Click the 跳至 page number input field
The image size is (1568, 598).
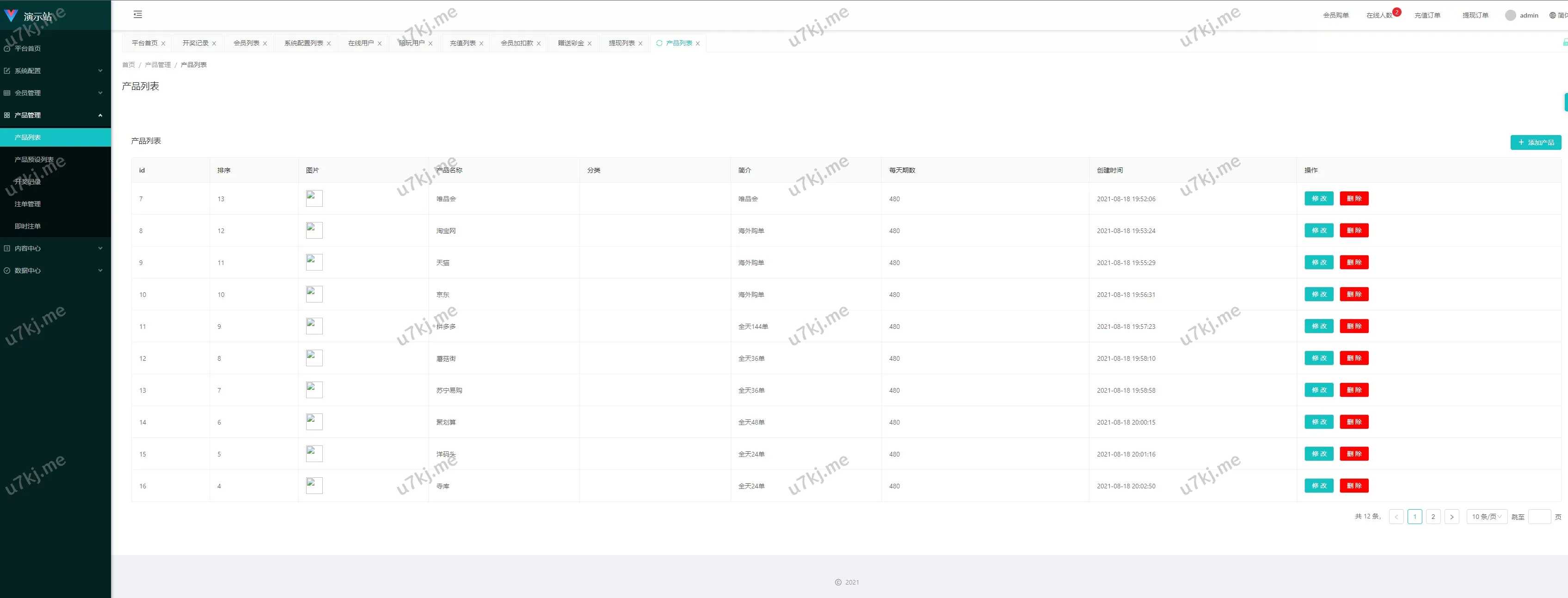pyautogui.click(x=1539, y=517)
